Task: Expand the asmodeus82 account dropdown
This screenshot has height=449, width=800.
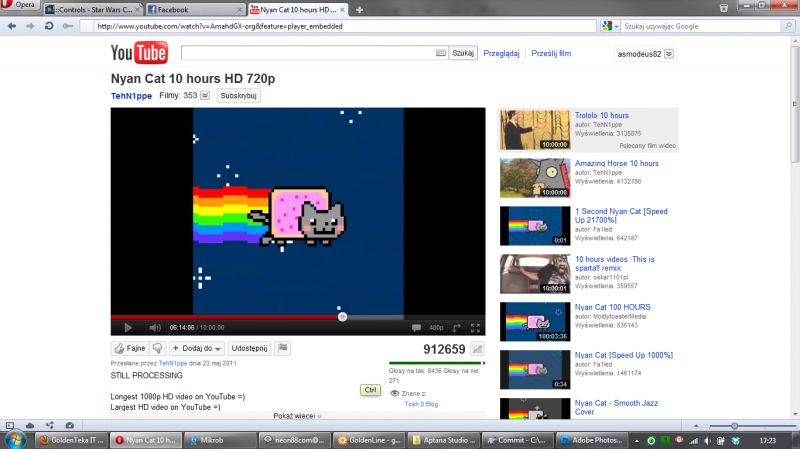Action: [669, 54]
